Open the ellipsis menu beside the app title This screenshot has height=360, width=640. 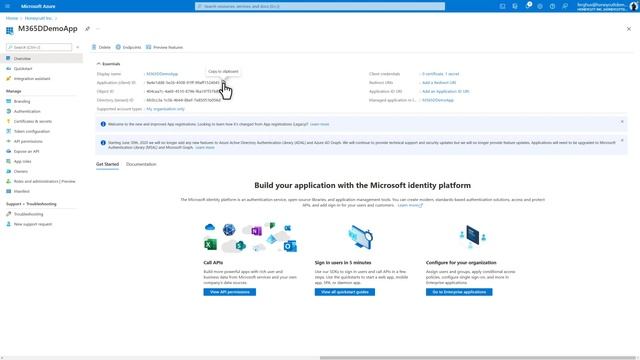pyautogui.click(x=98, y=29)
